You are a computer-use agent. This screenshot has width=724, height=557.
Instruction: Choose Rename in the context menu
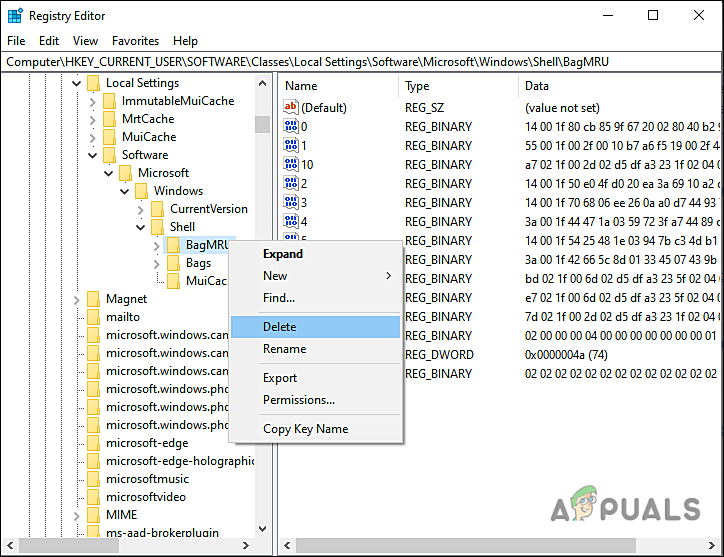click(x=315, y=349)
